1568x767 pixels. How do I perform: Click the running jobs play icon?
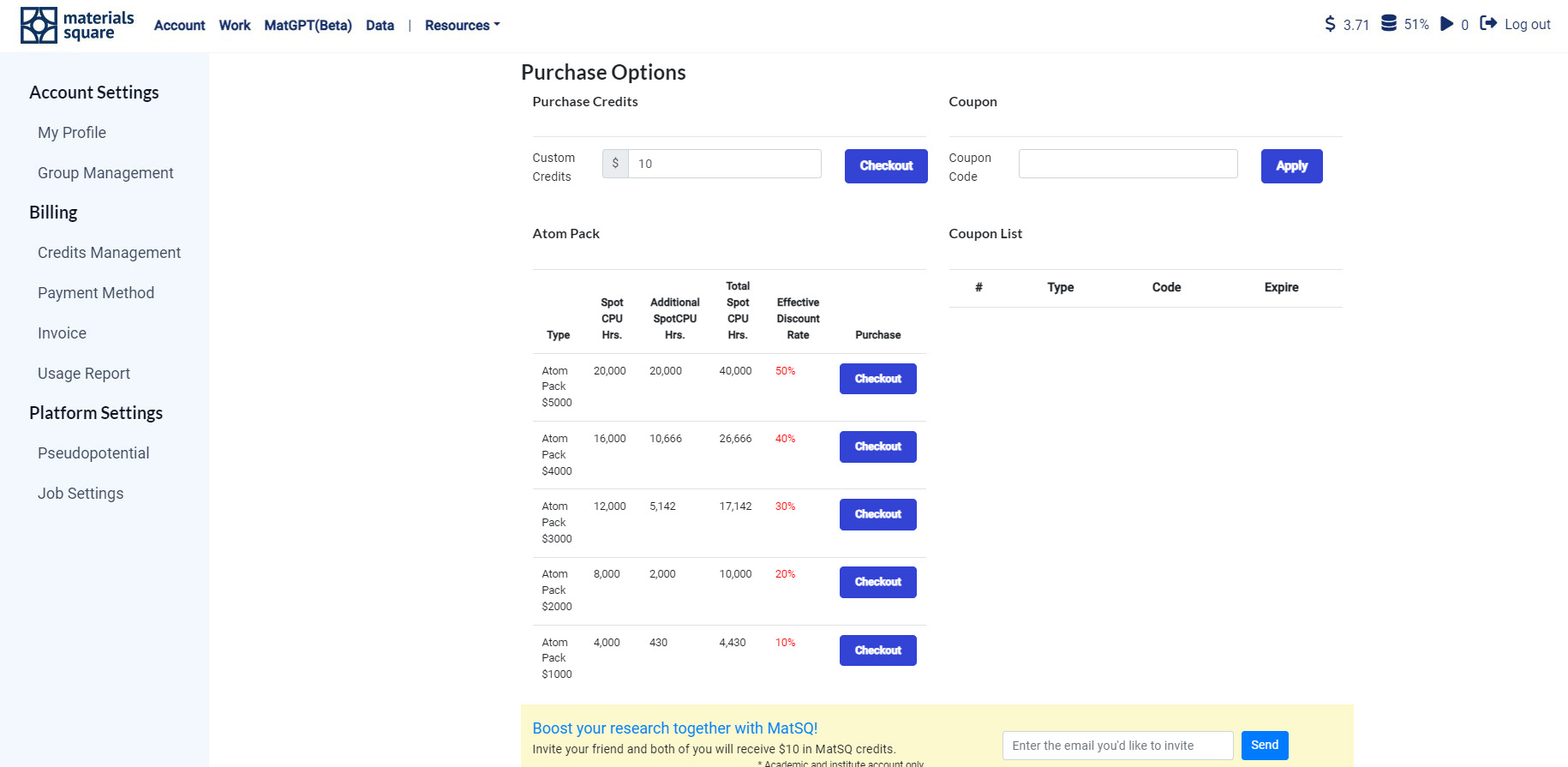1447,24
